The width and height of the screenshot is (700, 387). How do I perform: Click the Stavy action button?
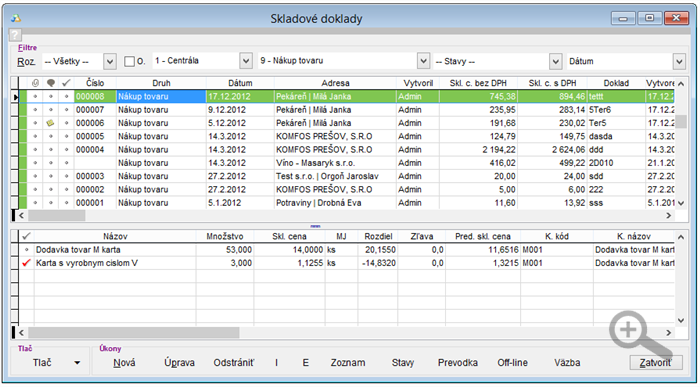[x=403, y=363]
